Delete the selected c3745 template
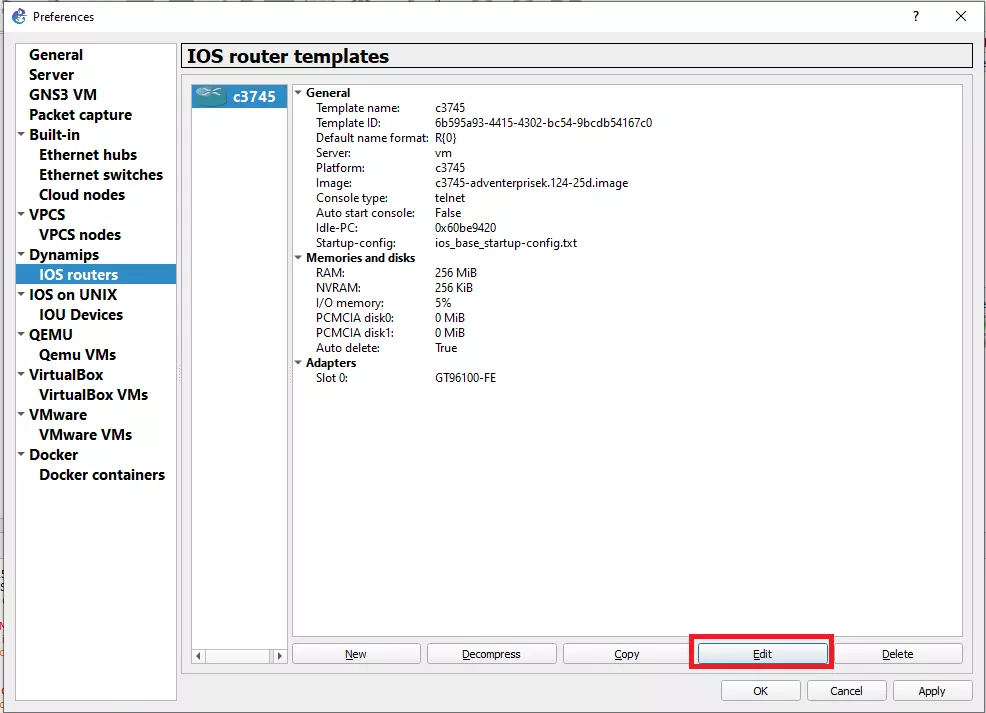 [x=897, y=654]
